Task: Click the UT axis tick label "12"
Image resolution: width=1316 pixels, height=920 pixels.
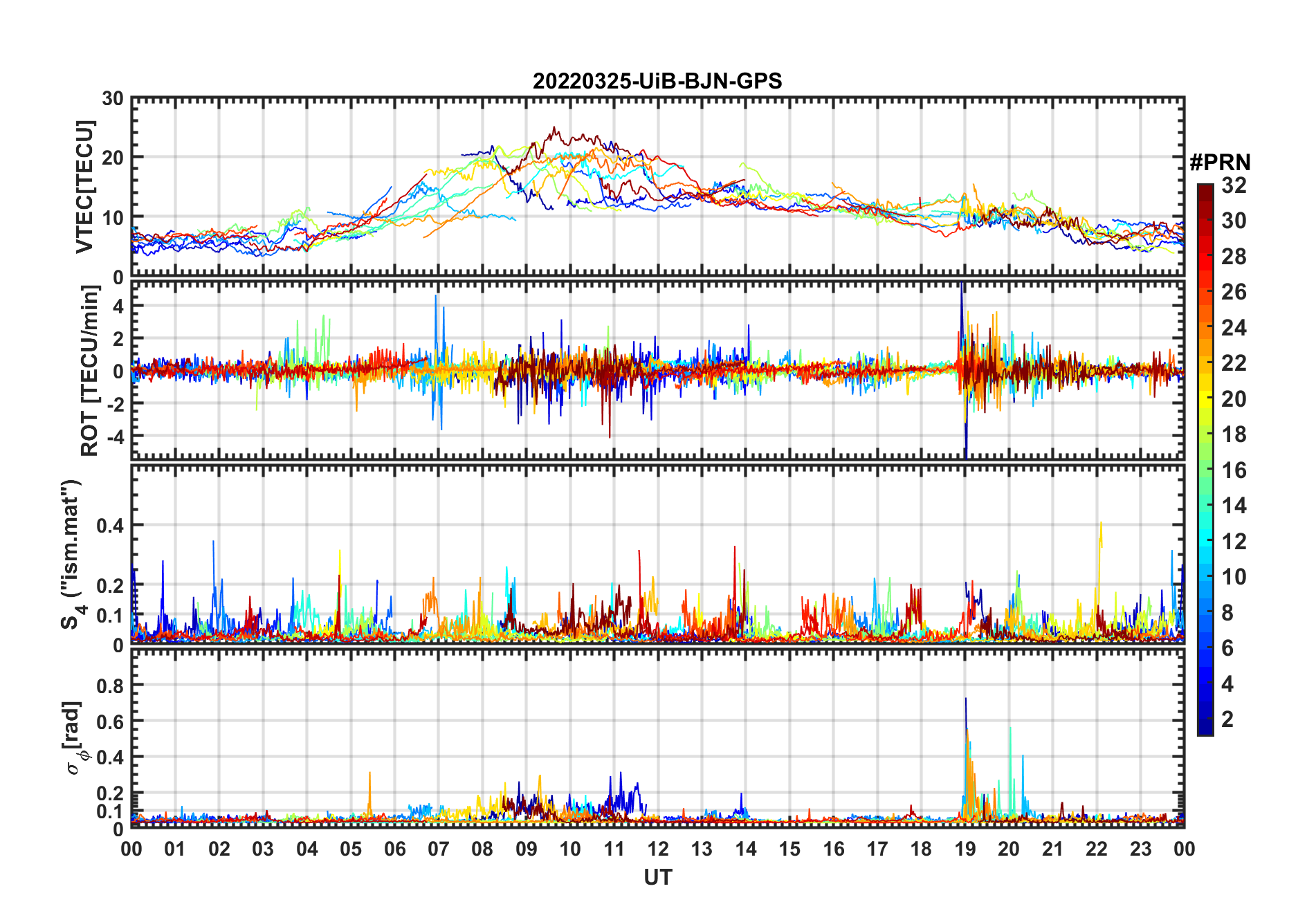Action: click(658, 849)
